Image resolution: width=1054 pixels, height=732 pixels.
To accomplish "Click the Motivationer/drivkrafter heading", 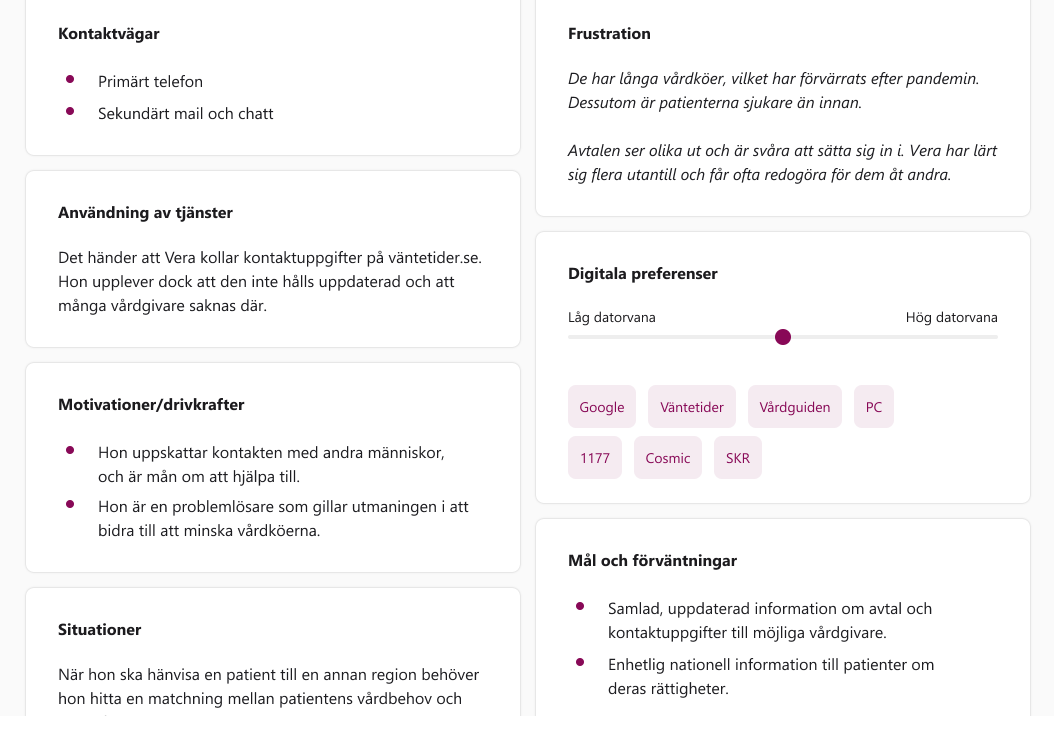I will click(x=151, y=405).
